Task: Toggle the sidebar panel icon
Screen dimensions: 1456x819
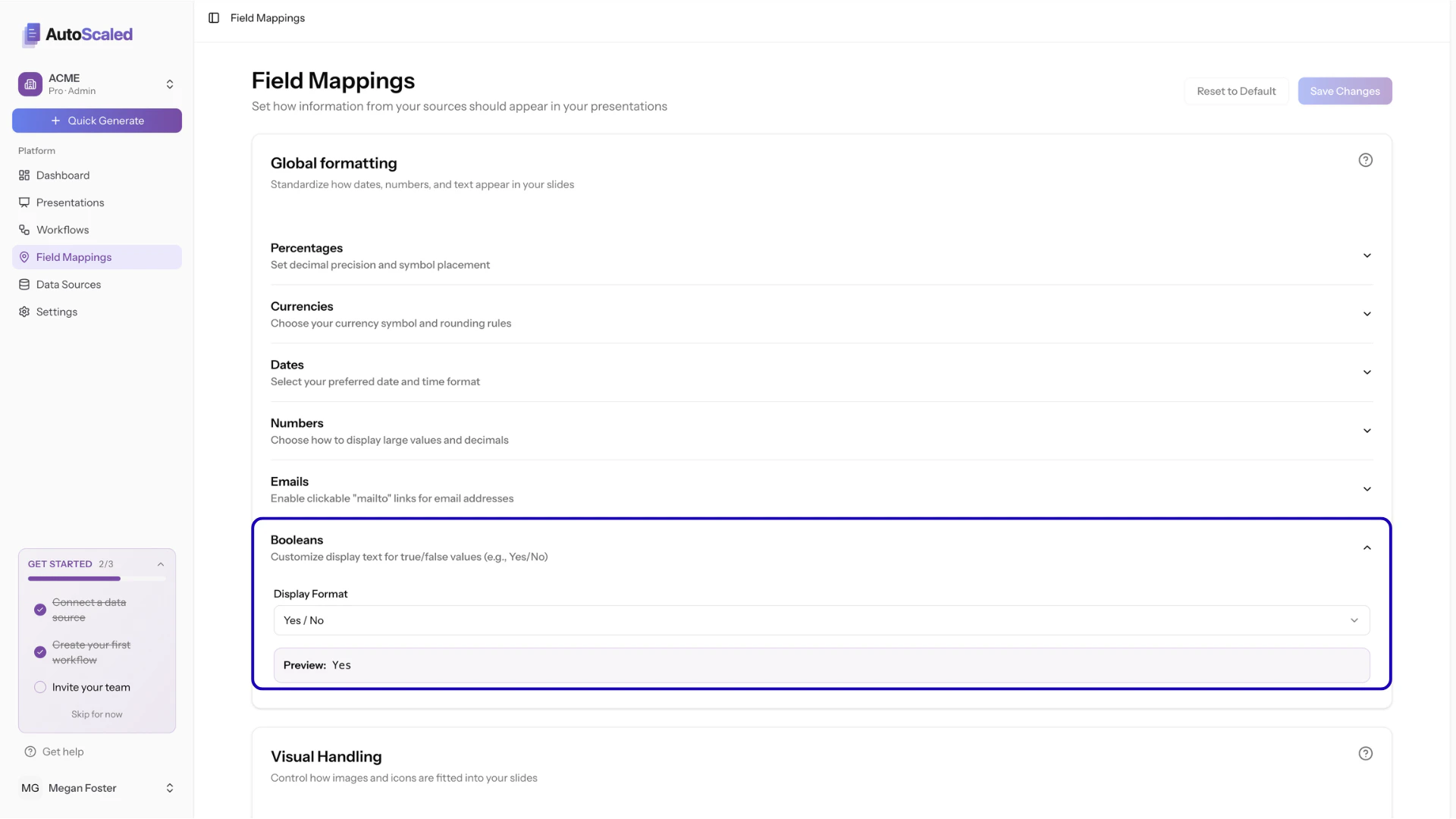Action: [213, 17]
